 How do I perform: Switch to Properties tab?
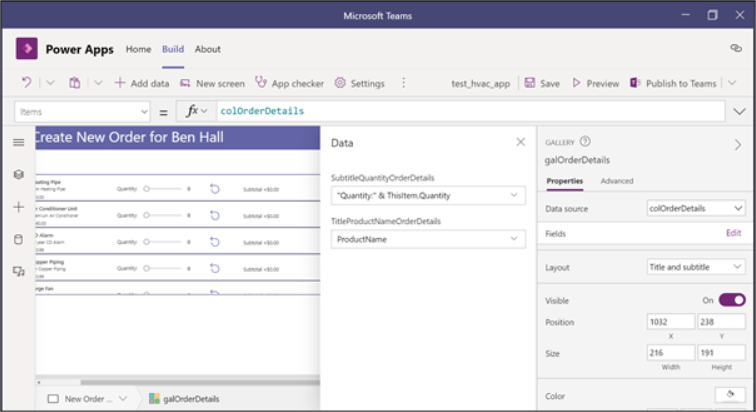[x=565, y=181]
